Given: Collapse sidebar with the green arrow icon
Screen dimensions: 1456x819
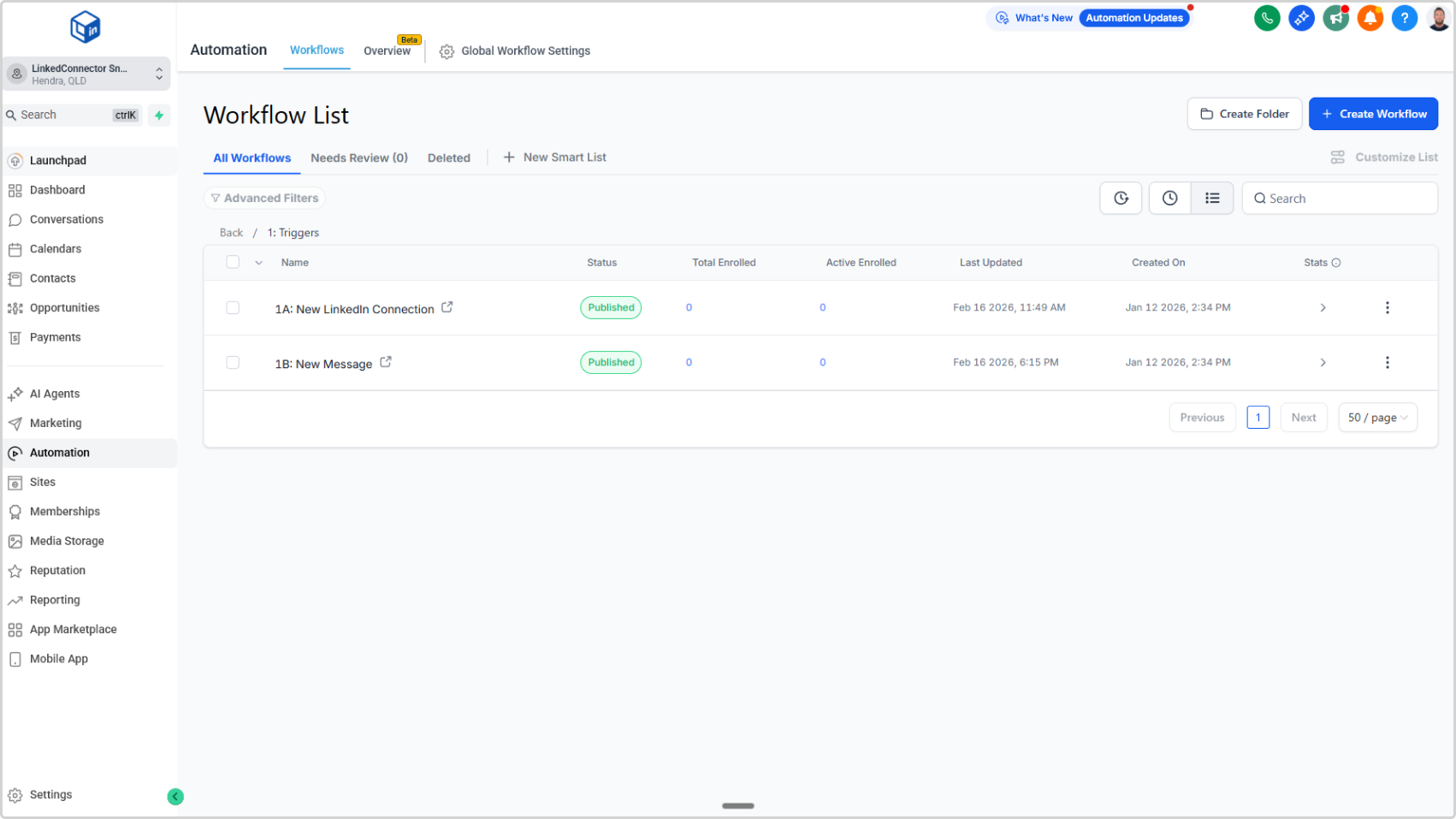Looking at the screenshot, I should pos(175,797).
